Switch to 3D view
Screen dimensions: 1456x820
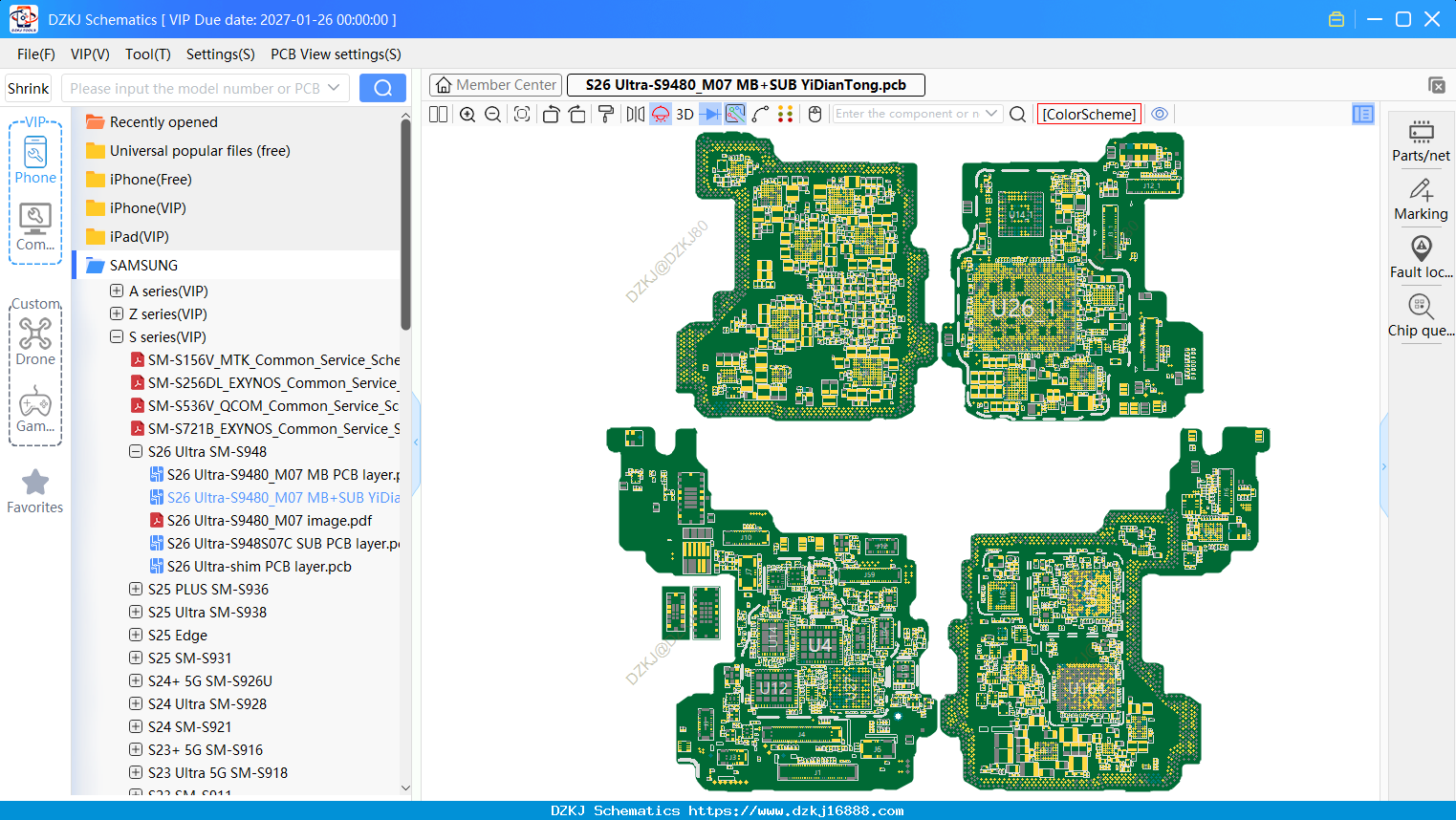point(685,114)
